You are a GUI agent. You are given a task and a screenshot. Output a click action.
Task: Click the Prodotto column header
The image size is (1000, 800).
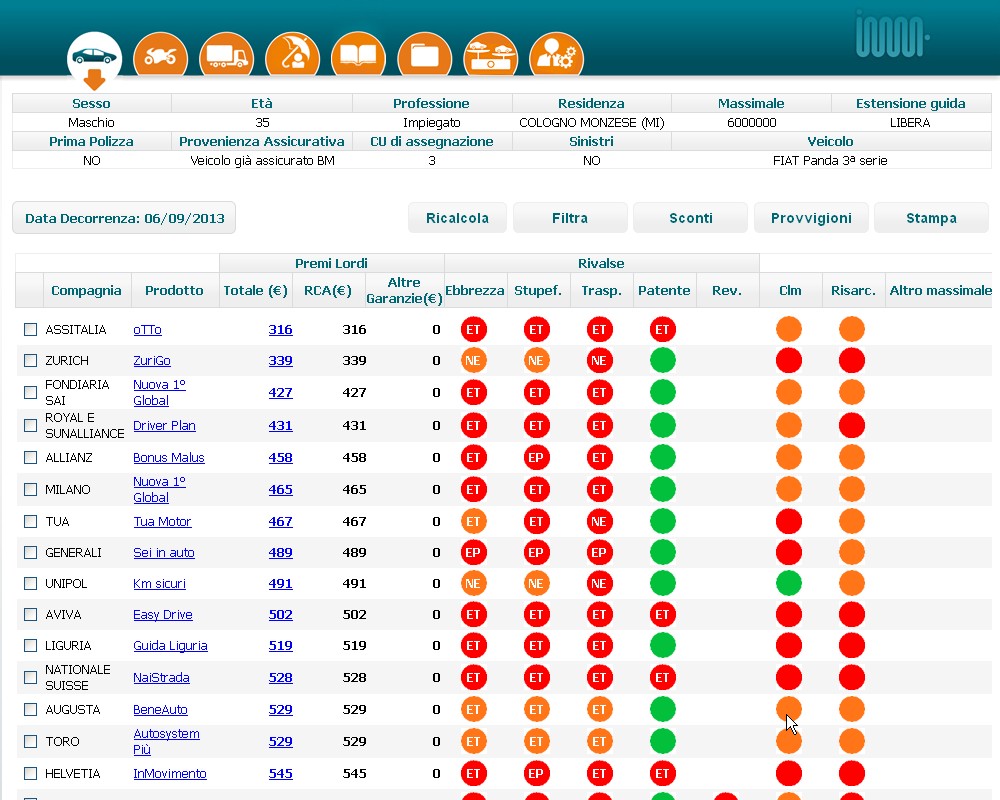[x=174, y=290]
